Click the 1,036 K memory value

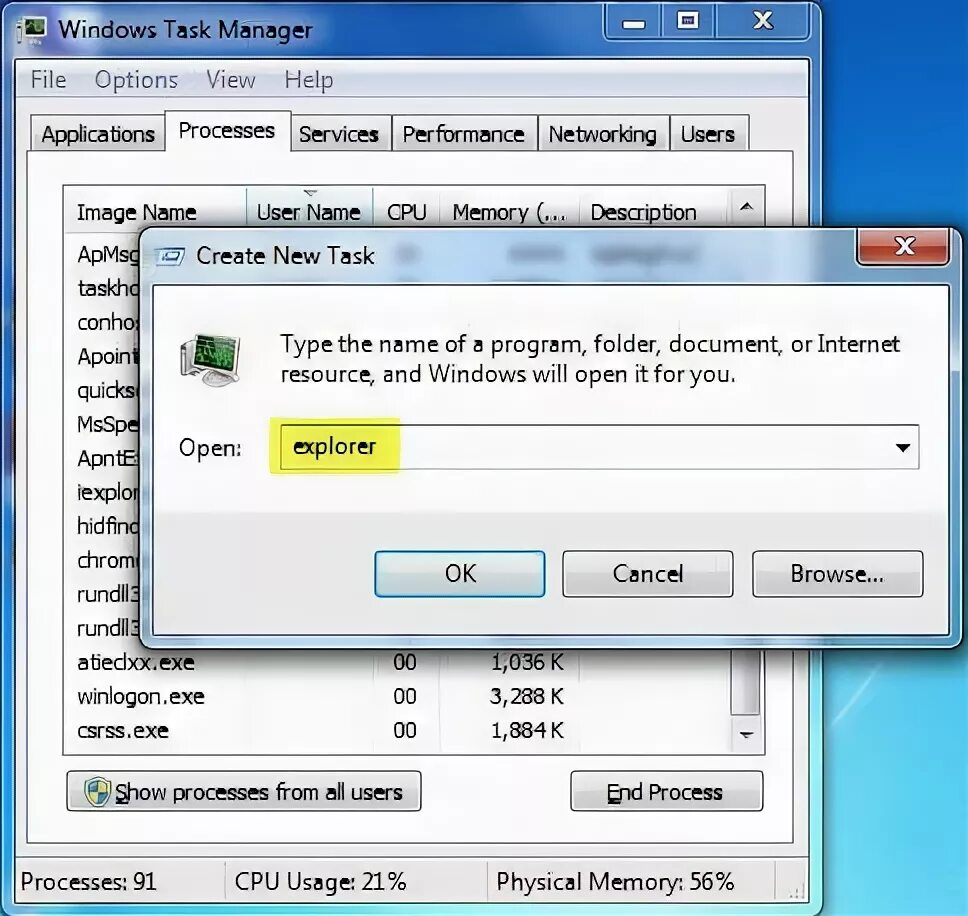point(527,662)
